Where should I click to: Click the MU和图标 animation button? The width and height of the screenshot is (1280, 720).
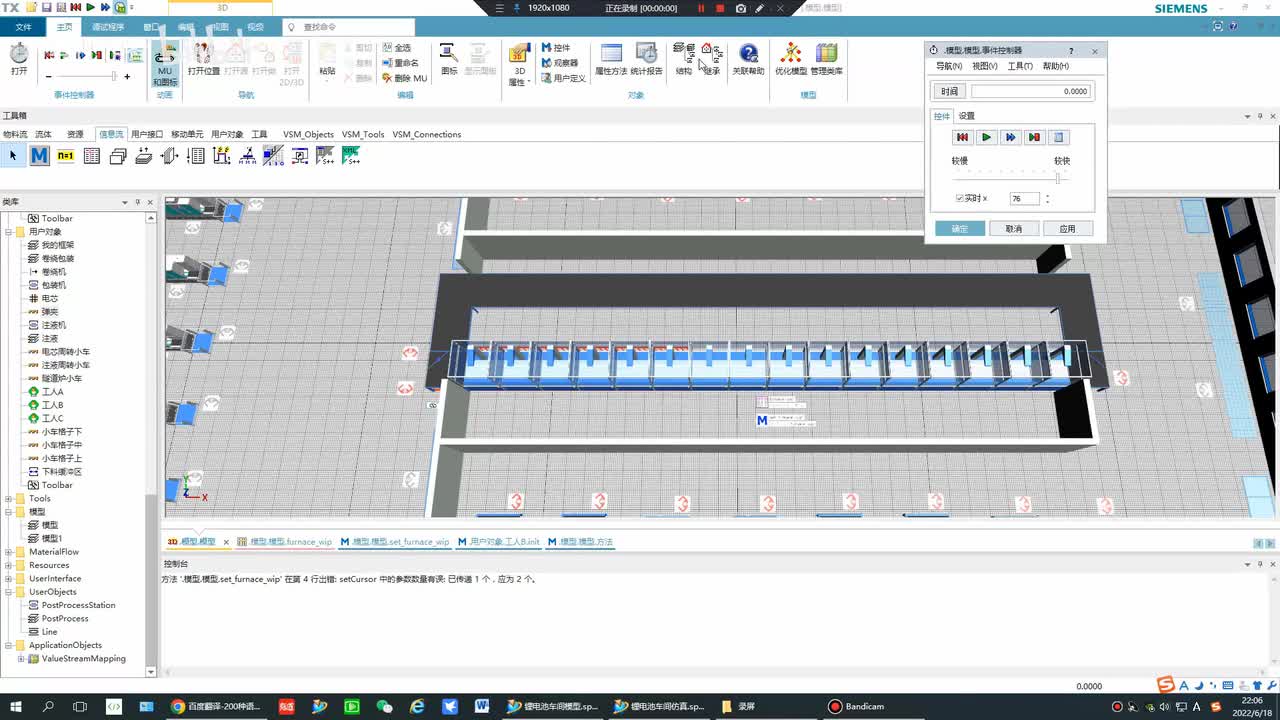165,65
